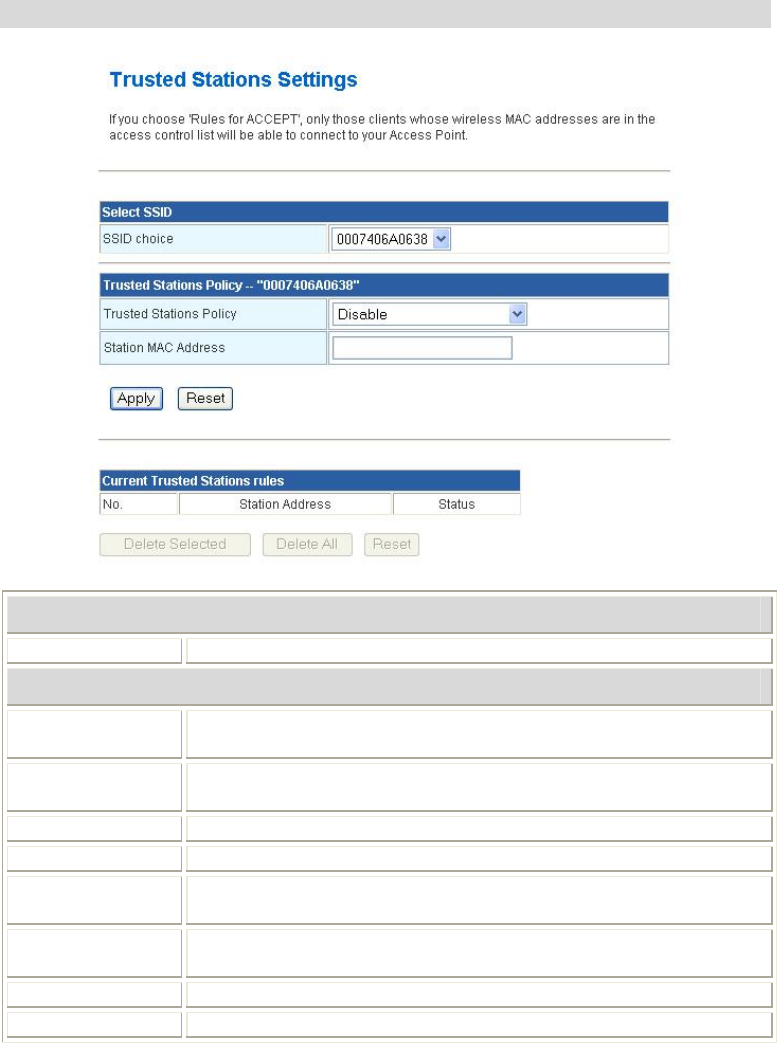Screen dimensions: 777x1043
Task: Select the No. column header
Action: pos(138,504)
